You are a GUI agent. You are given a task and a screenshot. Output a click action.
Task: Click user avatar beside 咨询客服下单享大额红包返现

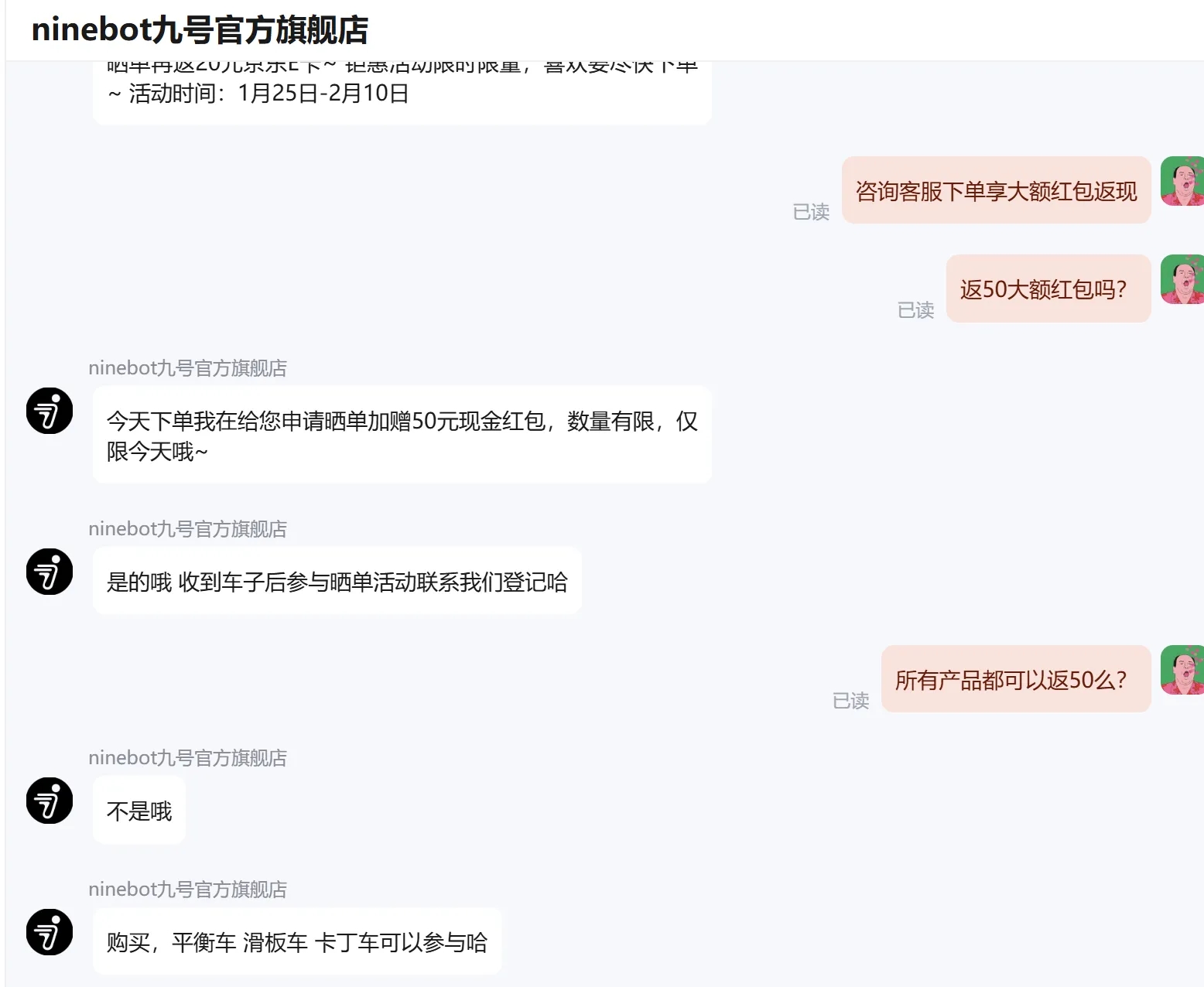click(1182, 181)
